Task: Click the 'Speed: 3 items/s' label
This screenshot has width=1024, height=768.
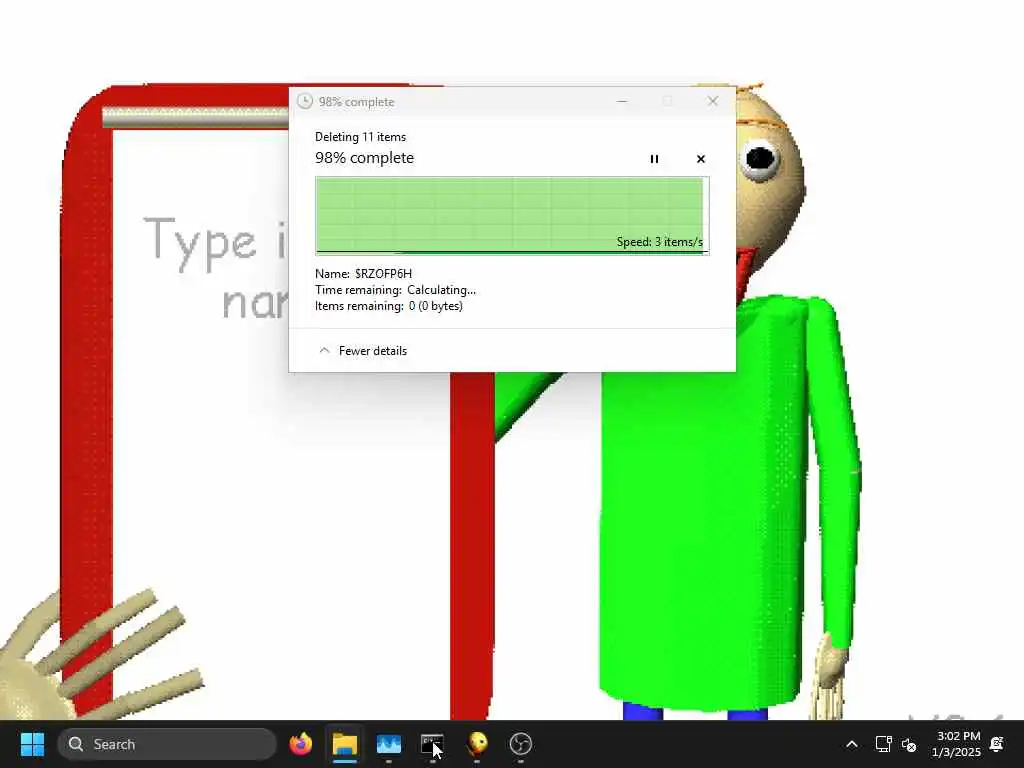Action: click(x=660, y=242)
